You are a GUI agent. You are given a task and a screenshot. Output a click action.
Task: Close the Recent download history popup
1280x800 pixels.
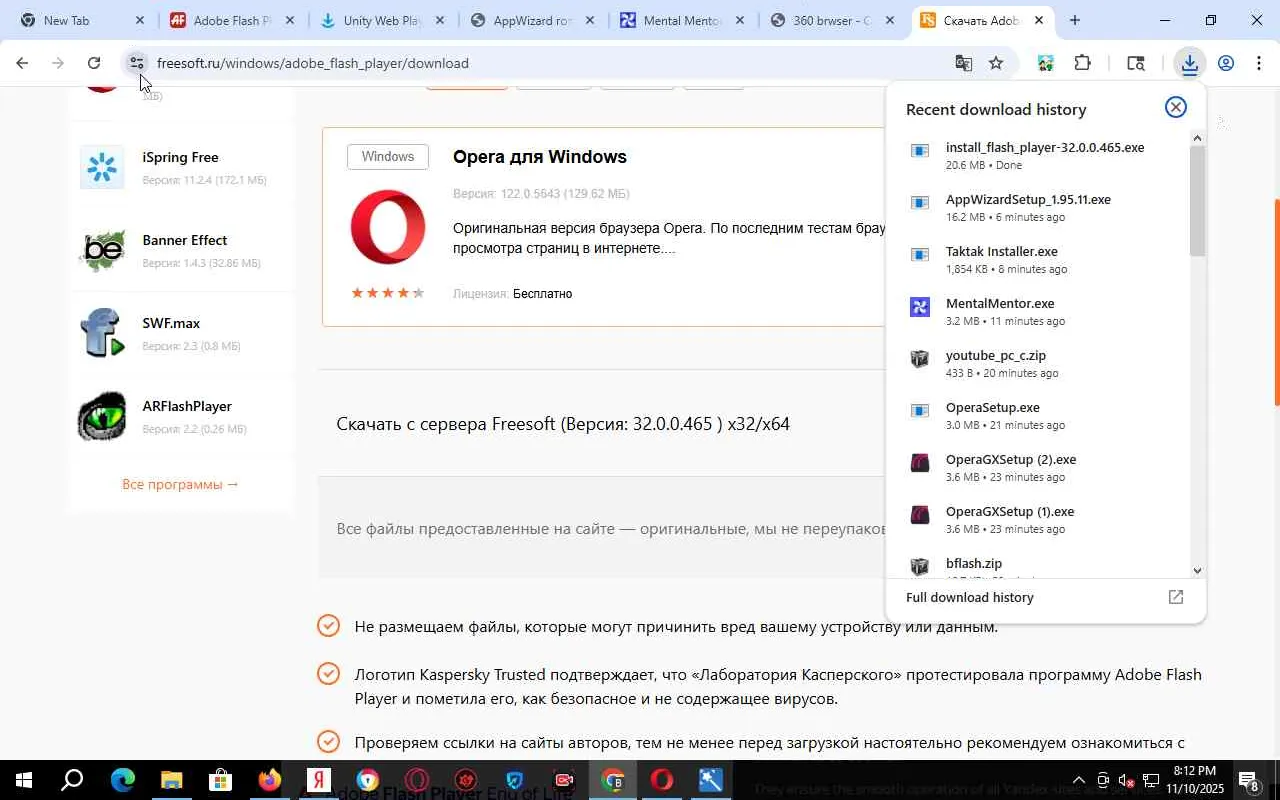coord(1176,107)
